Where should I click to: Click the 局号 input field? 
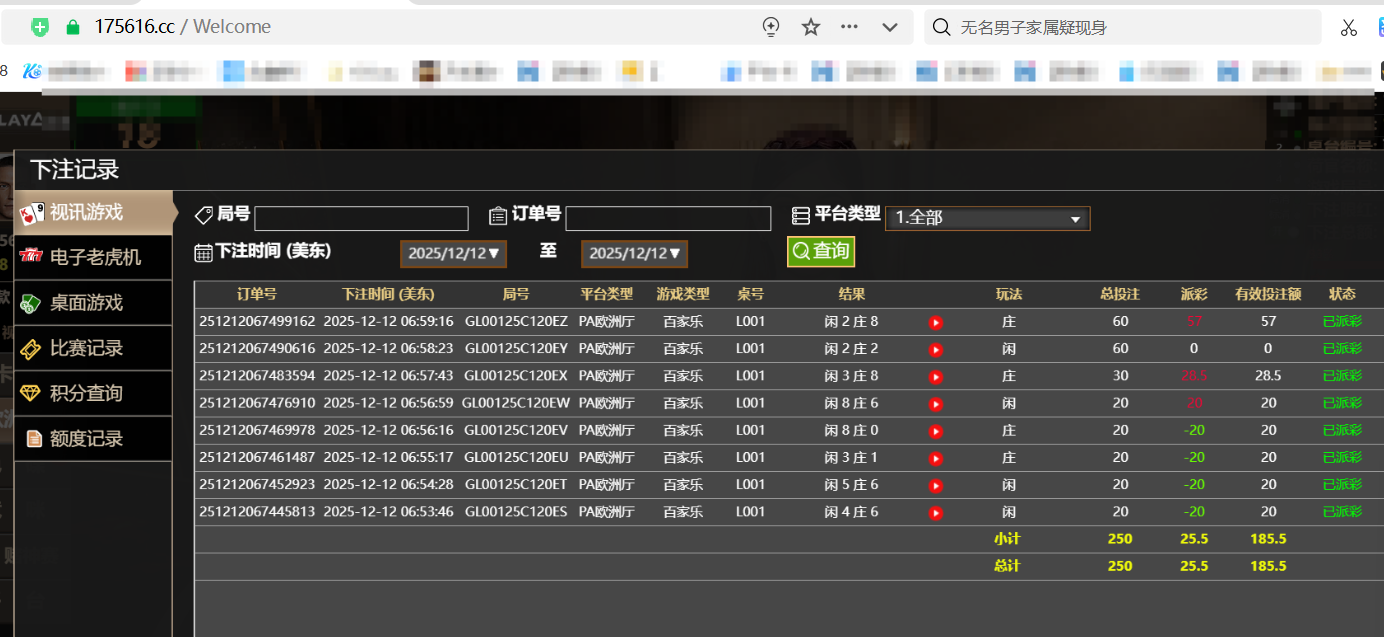click(361, 218)
